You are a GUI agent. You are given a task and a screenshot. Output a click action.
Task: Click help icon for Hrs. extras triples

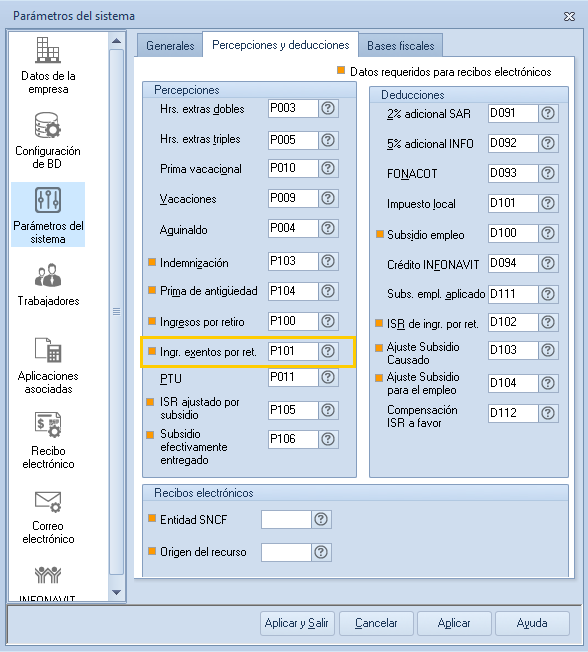(328, 140)
